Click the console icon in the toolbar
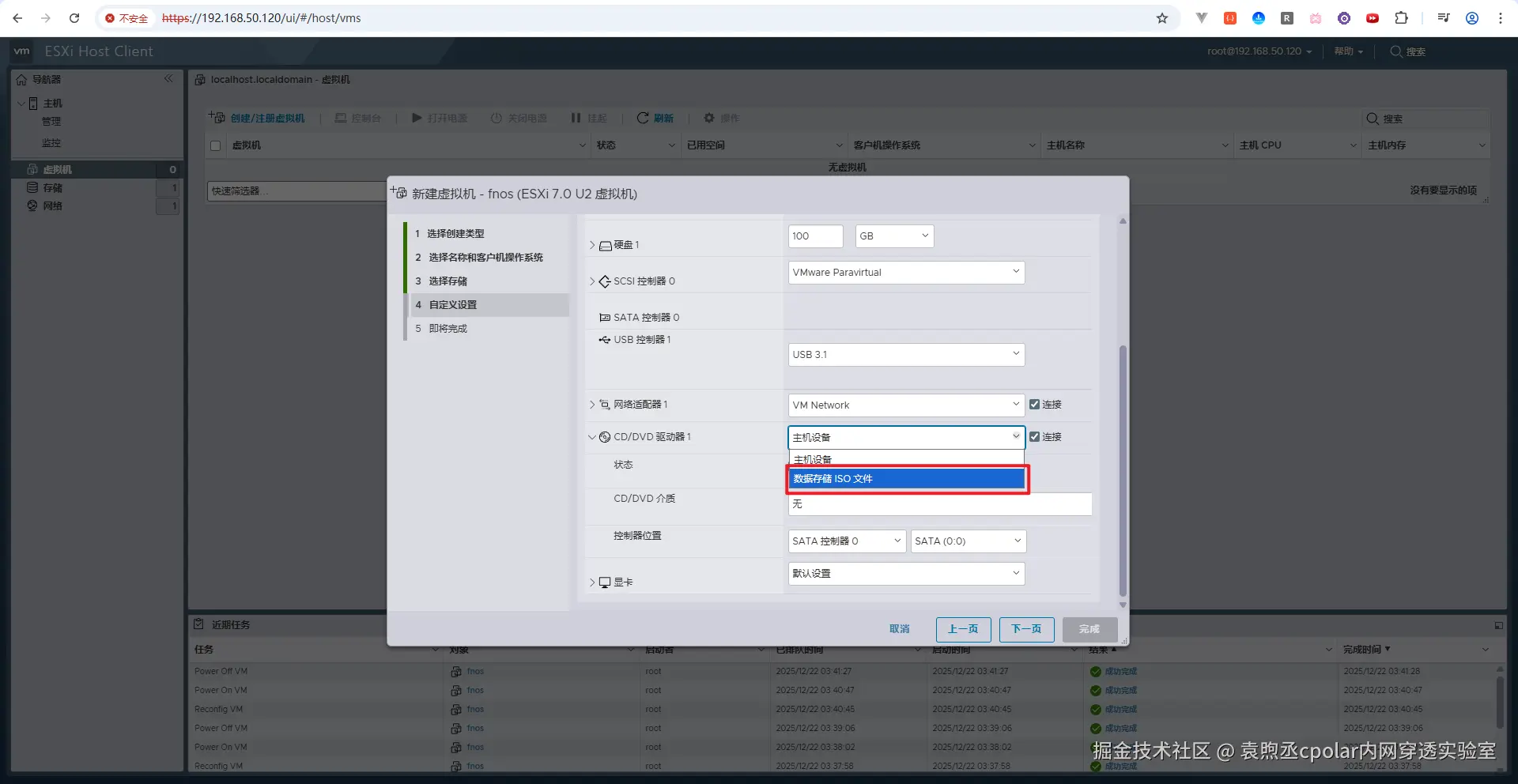1518x784 pixels. (x=341, y=118)
